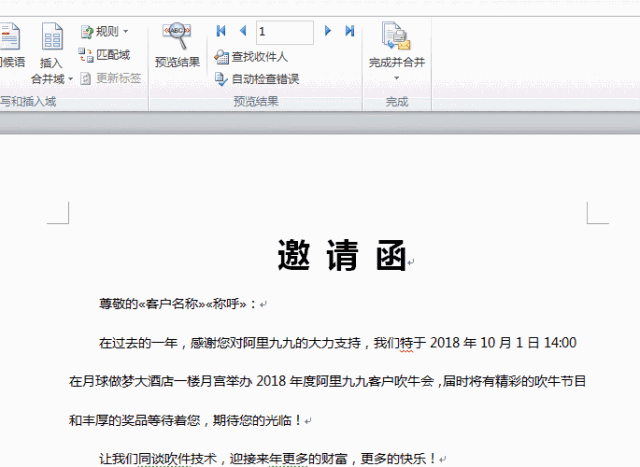Click the text 月球做梦大酒店
This screenshot has width=640, height=467.
[x=128, y=381]
